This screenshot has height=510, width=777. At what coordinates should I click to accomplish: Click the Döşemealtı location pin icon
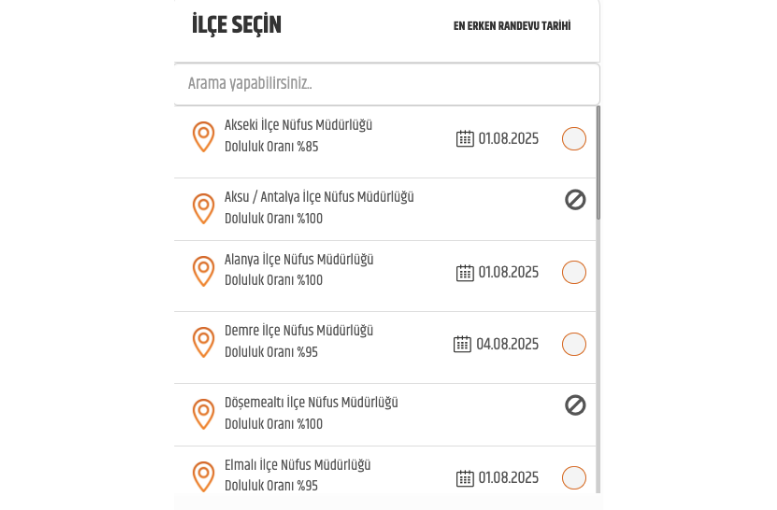pos(203,413)
